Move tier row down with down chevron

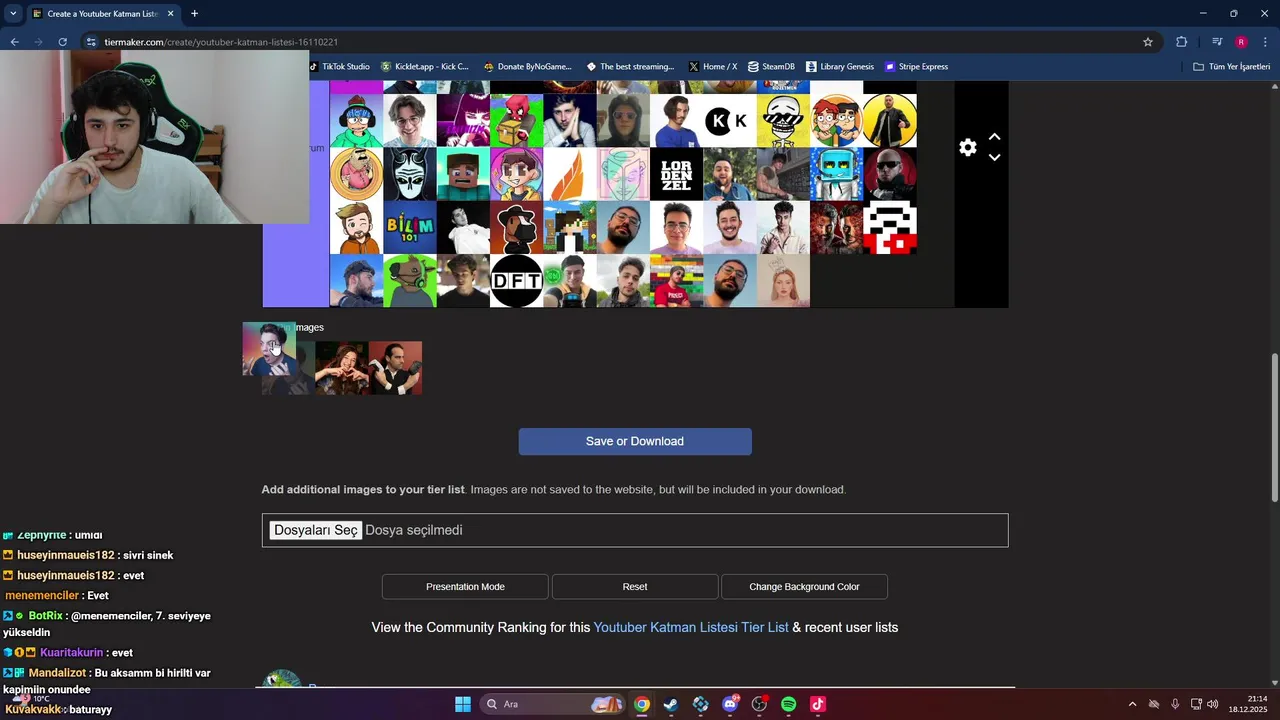click(994, 158)
